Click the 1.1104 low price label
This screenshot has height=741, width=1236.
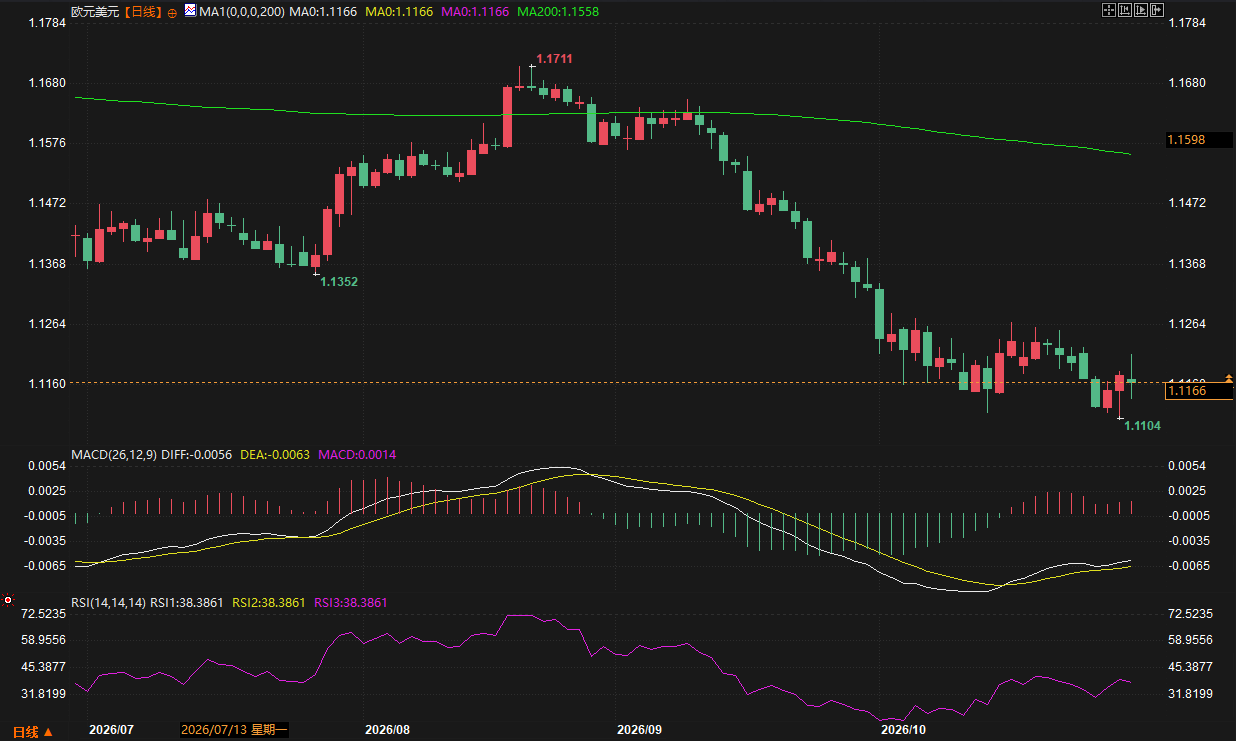[x=1143, y=426]
